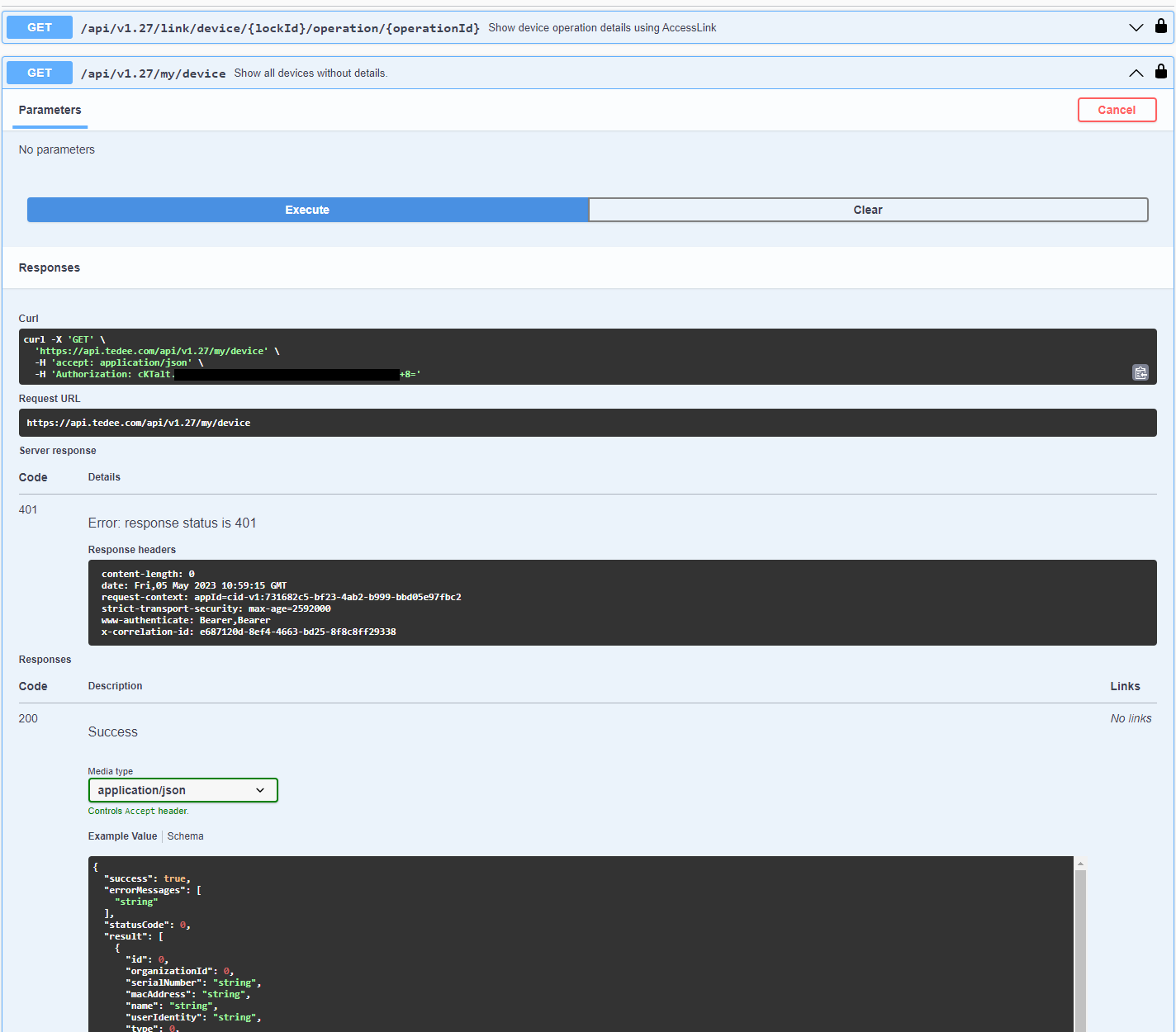
Task: Click the example JSON scrollbar up arrow
Action: tap(1079, 864)
